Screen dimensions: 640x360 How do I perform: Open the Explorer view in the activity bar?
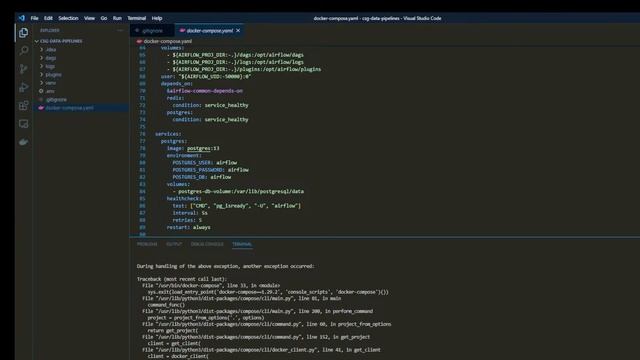tap(23, 33)
